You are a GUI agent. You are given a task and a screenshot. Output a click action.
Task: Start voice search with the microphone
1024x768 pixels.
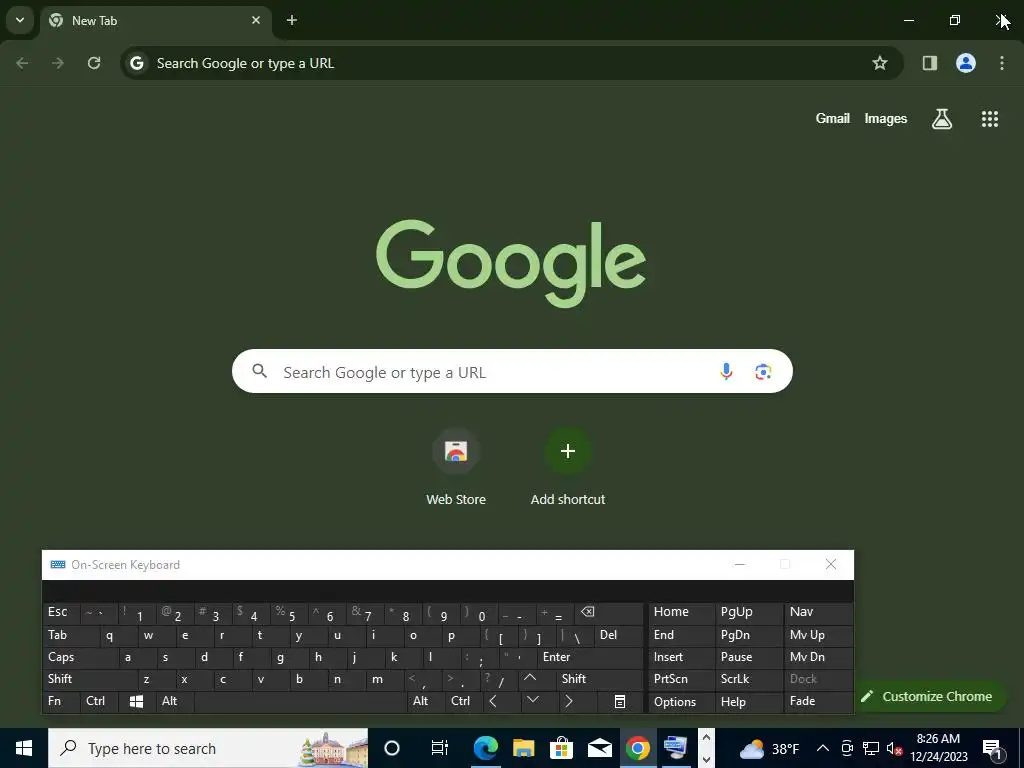[x=726, y=372]
